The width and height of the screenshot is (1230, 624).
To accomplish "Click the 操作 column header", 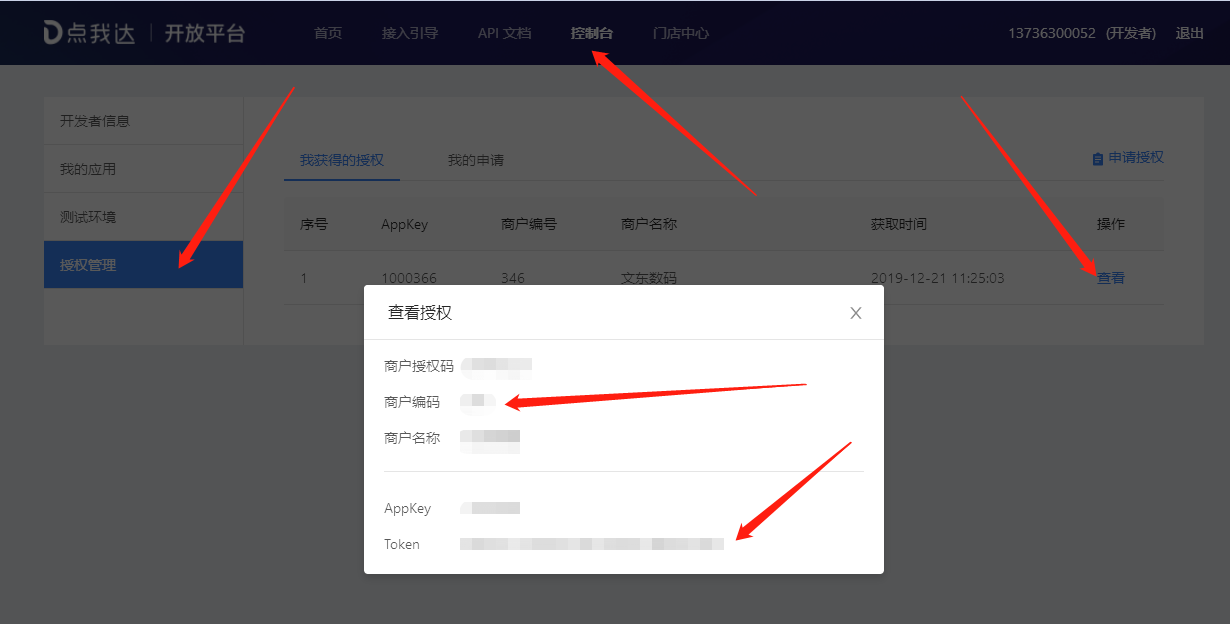I will 1111,224.
